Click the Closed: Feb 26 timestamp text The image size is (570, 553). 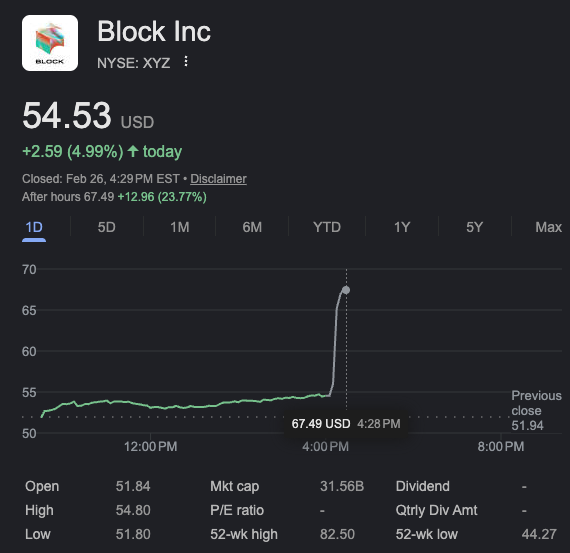click(x=101, y=179)
